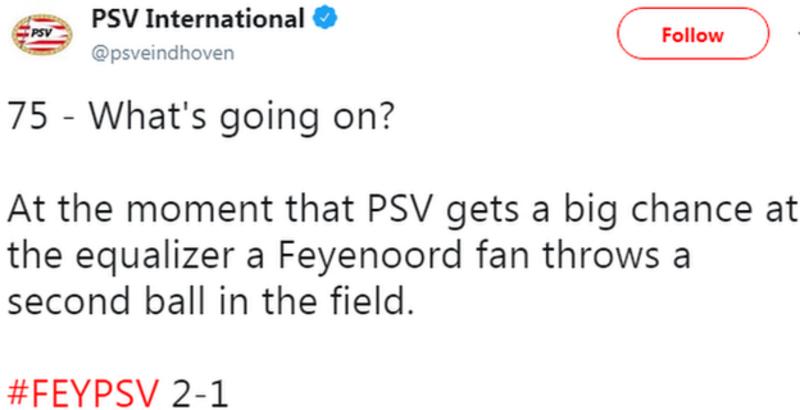Open the PSV club logo avatar
The width and height of the screenshot is (800, 410).
point(41,34)
